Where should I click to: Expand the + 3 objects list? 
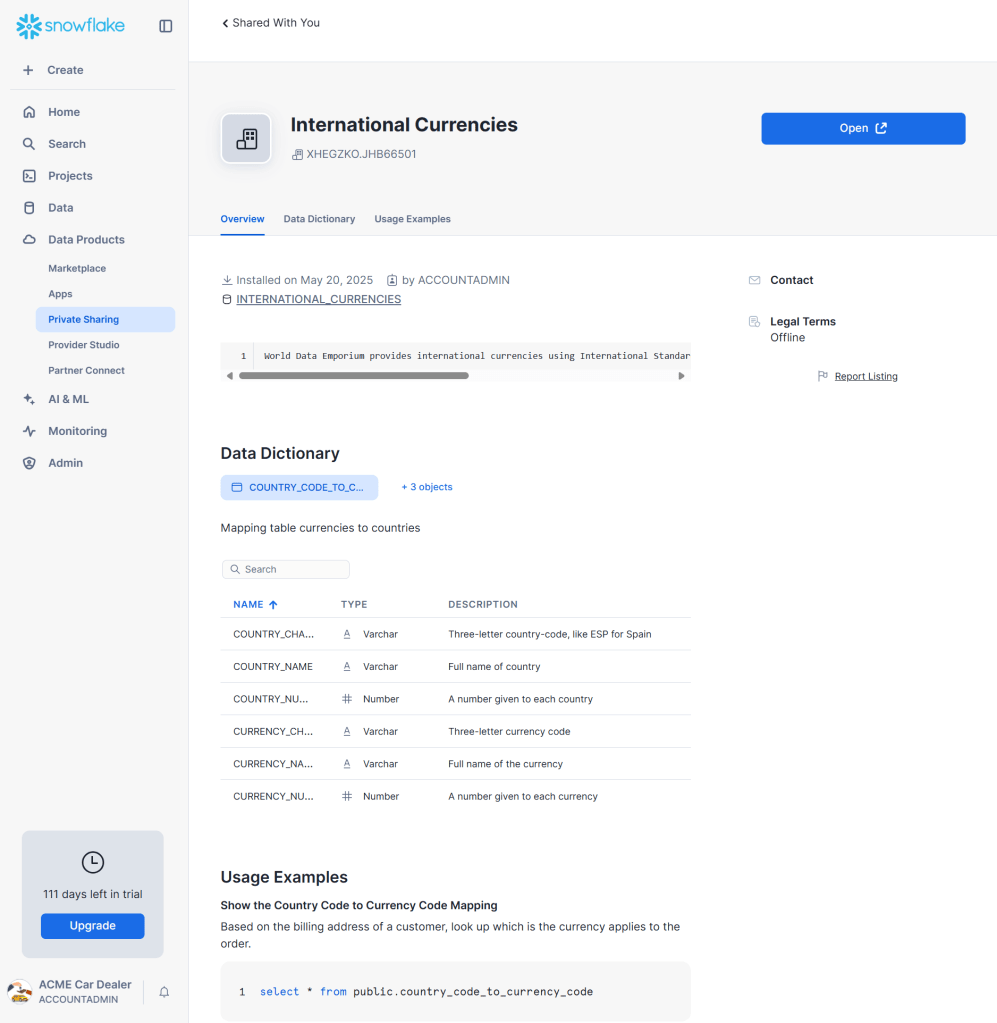[x=427, y=487]
